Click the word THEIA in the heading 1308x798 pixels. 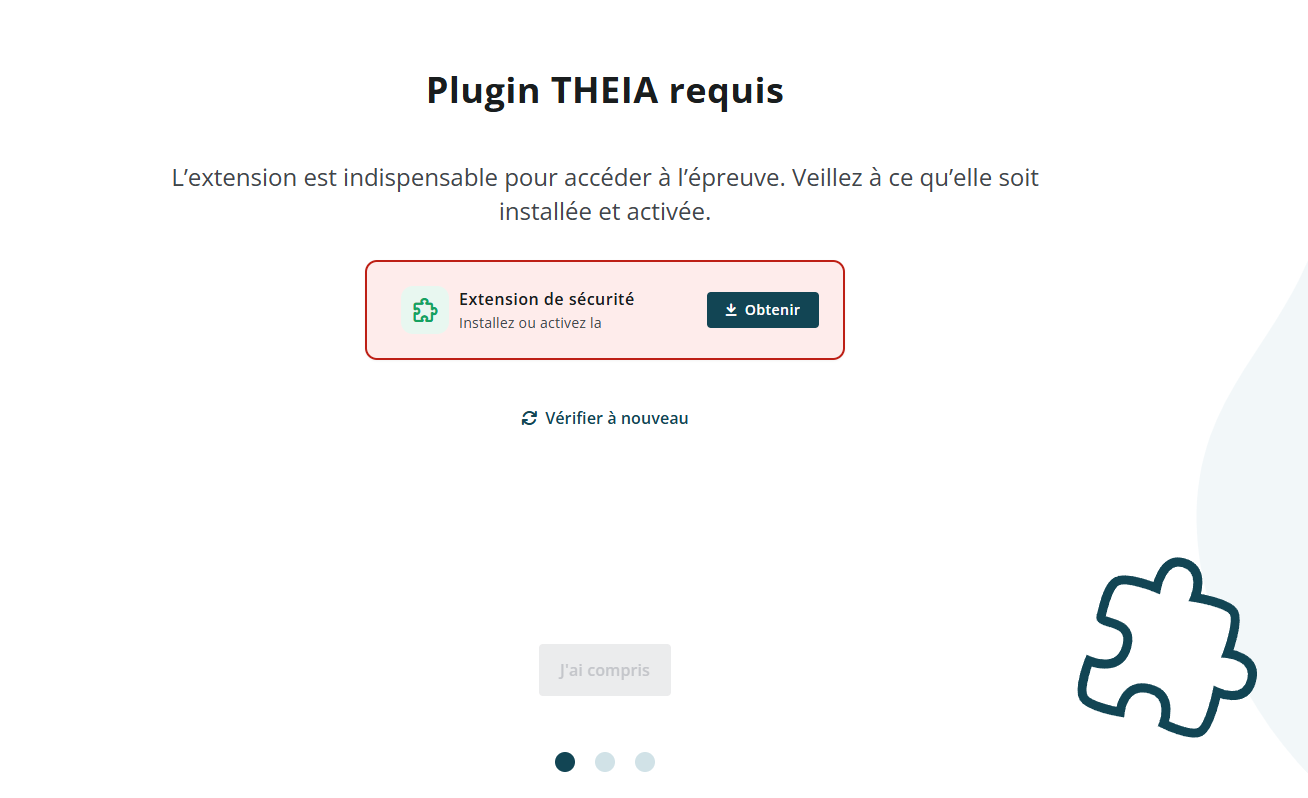point(605,91)
